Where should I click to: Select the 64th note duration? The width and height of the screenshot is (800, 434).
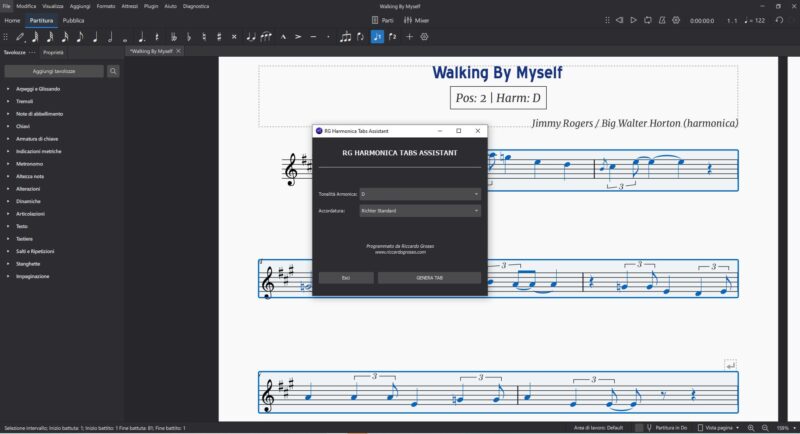click(35, 37)
